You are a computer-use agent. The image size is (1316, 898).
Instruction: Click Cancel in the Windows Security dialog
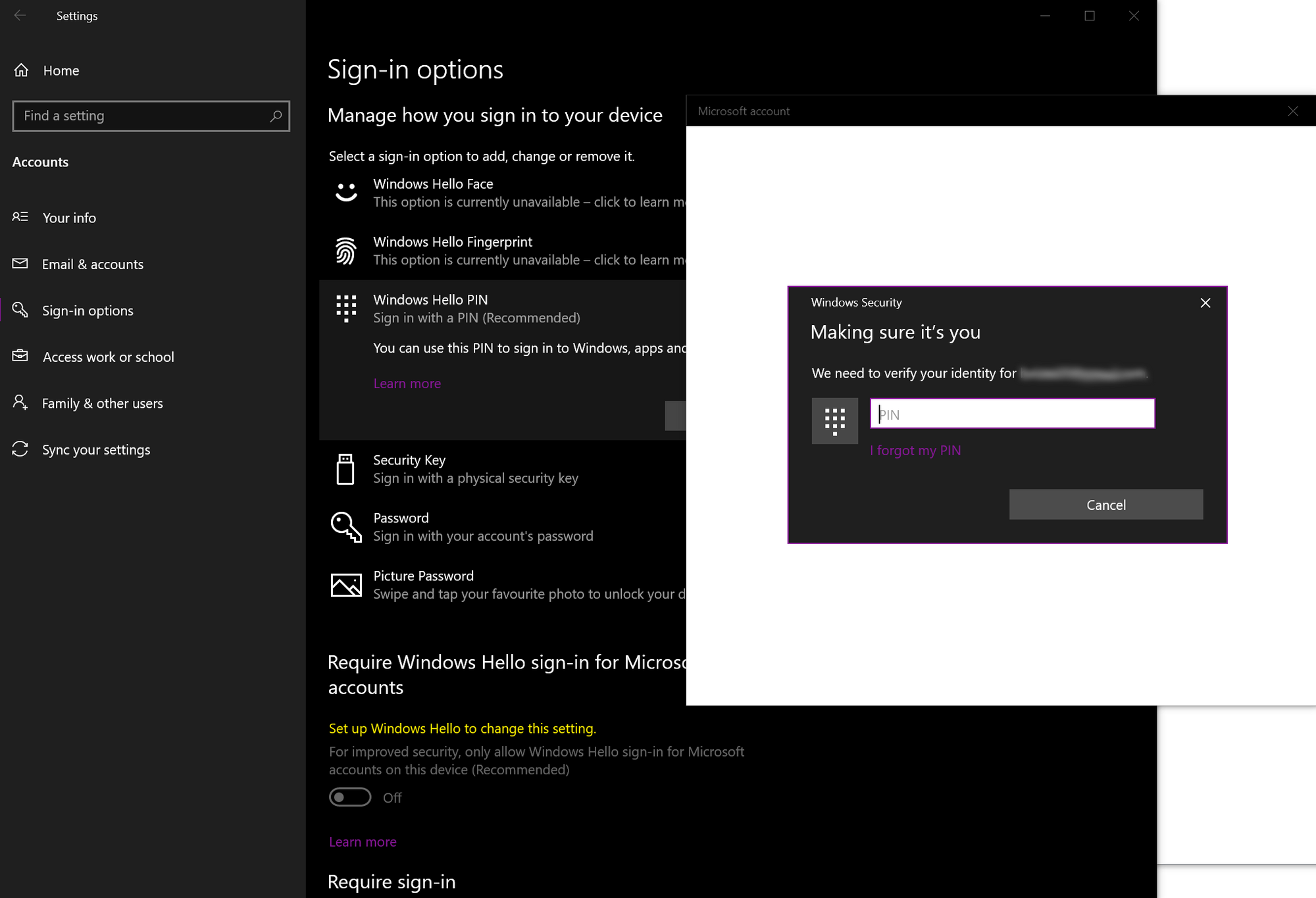click(x=1106, y=504)
